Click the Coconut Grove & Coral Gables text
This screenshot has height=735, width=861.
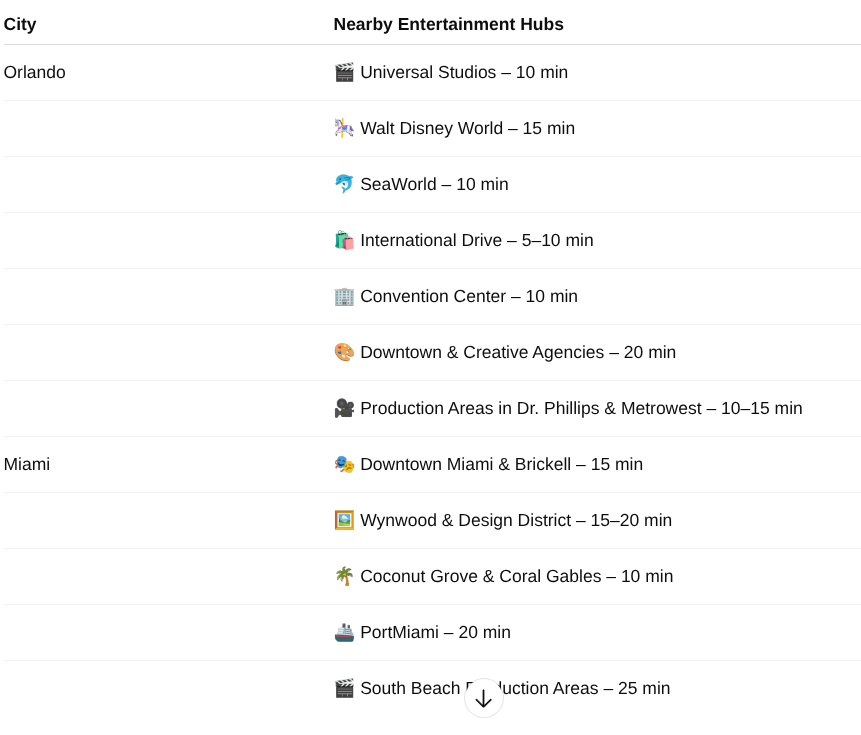click(480, 576)
